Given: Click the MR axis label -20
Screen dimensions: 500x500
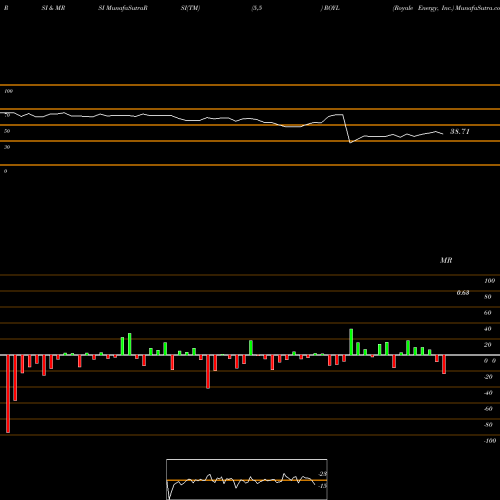Looking at the screenshot, I should pyautogui.click(x=488, y=377).
